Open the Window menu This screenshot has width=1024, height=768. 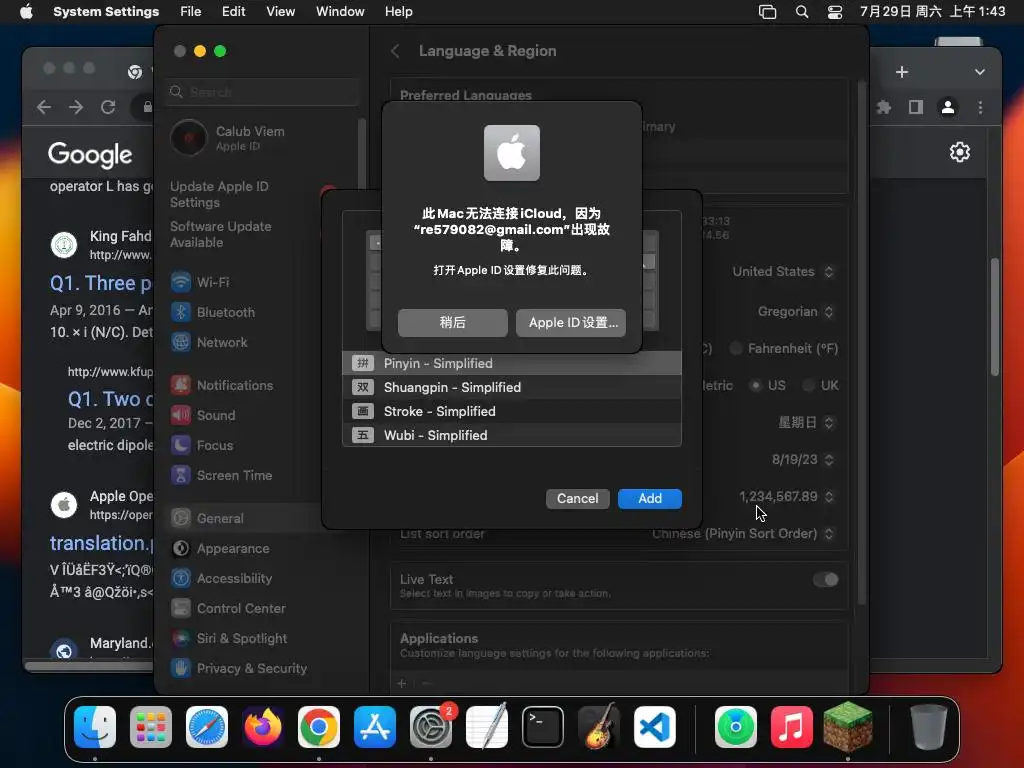pyautogui.click(x=340, y=12)
